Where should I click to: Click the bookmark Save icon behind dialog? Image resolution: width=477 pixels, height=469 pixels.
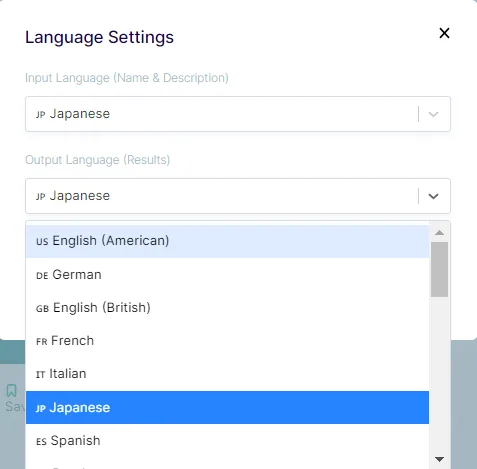[11, 390]
